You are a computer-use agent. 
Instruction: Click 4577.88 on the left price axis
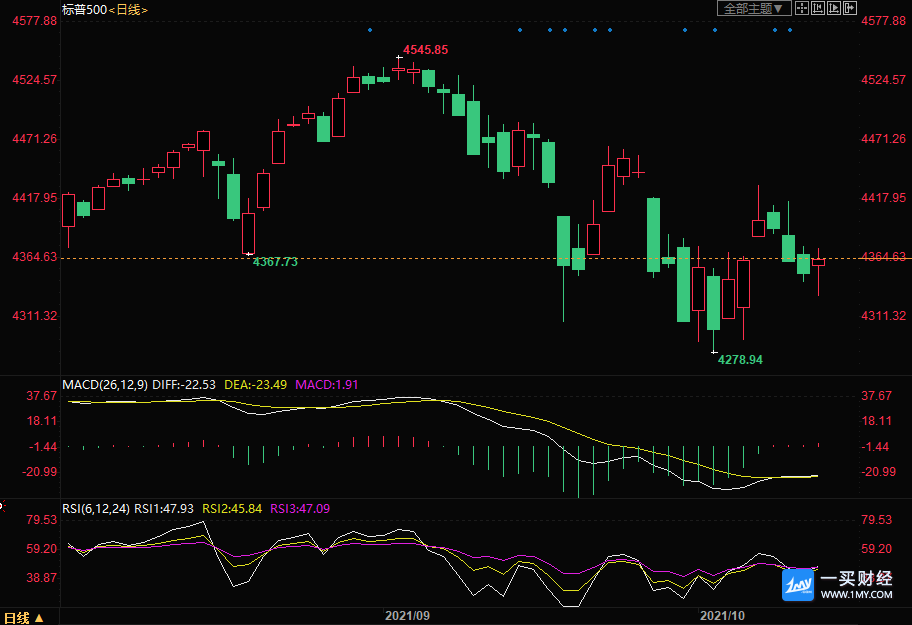coord(35,21)
